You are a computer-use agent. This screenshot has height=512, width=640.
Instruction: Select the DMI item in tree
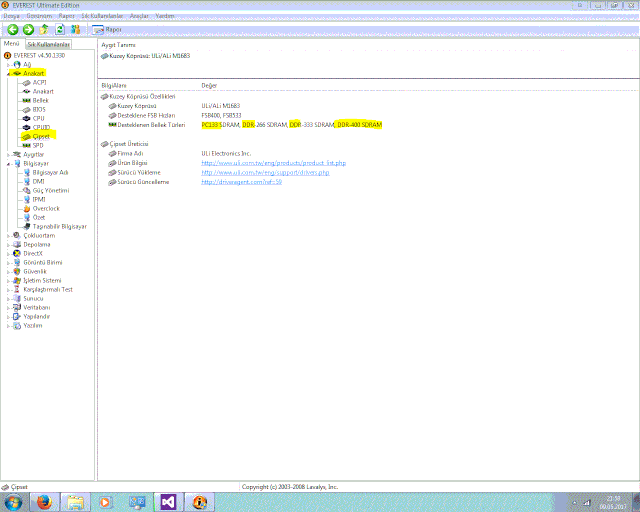pyautogui.click(x=38, y=181)
